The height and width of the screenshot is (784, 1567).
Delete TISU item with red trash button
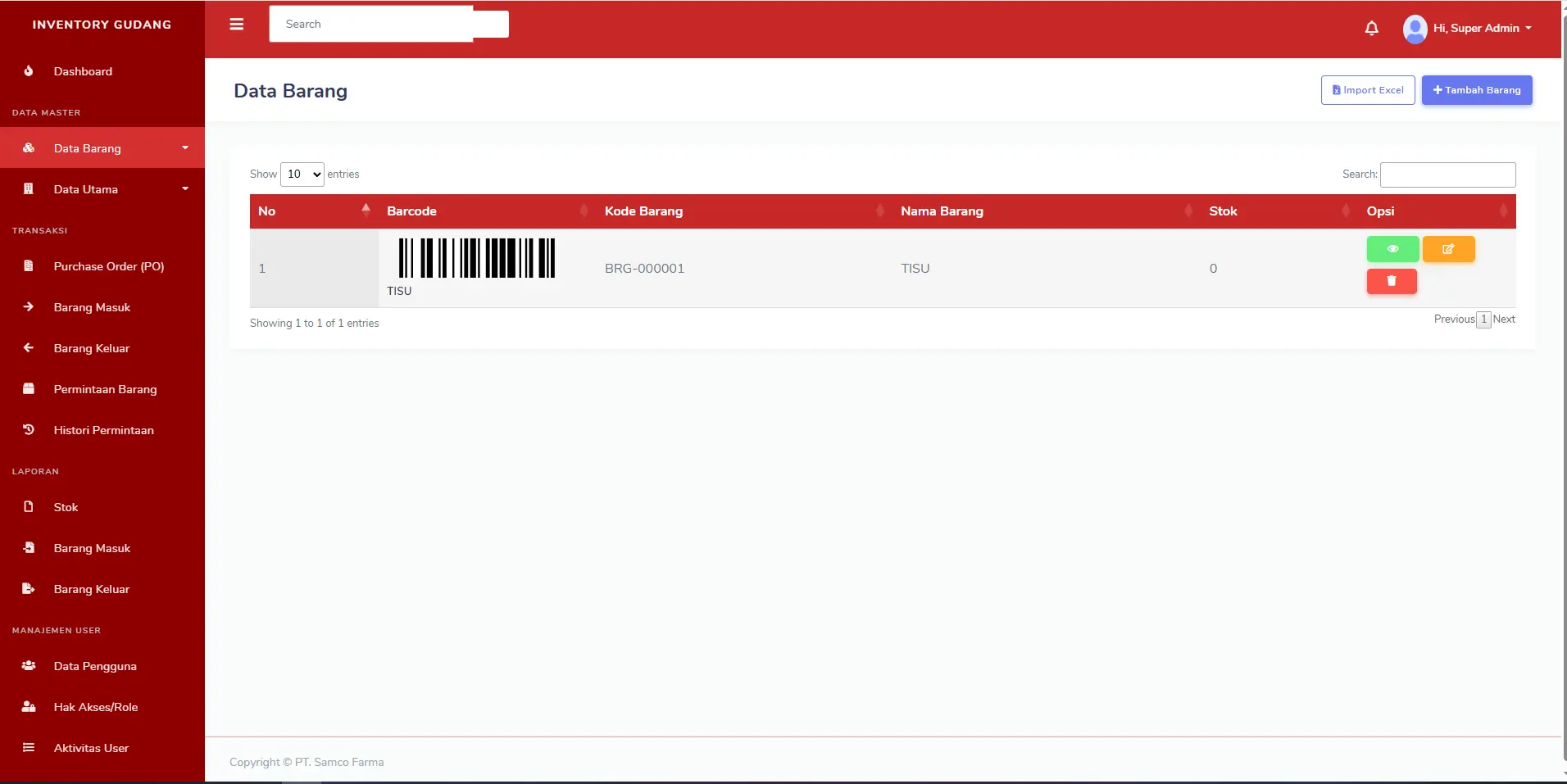tap(1391, 281)
